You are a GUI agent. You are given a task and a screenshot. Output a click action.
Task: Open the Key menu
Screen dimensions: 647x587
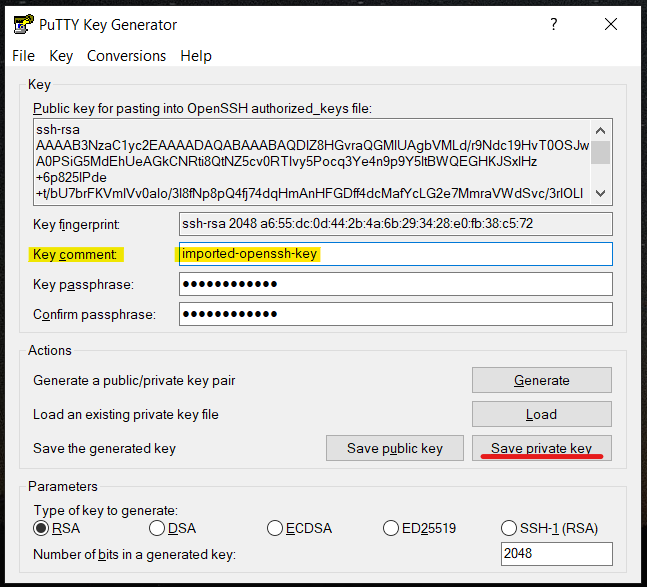(61, 56)
